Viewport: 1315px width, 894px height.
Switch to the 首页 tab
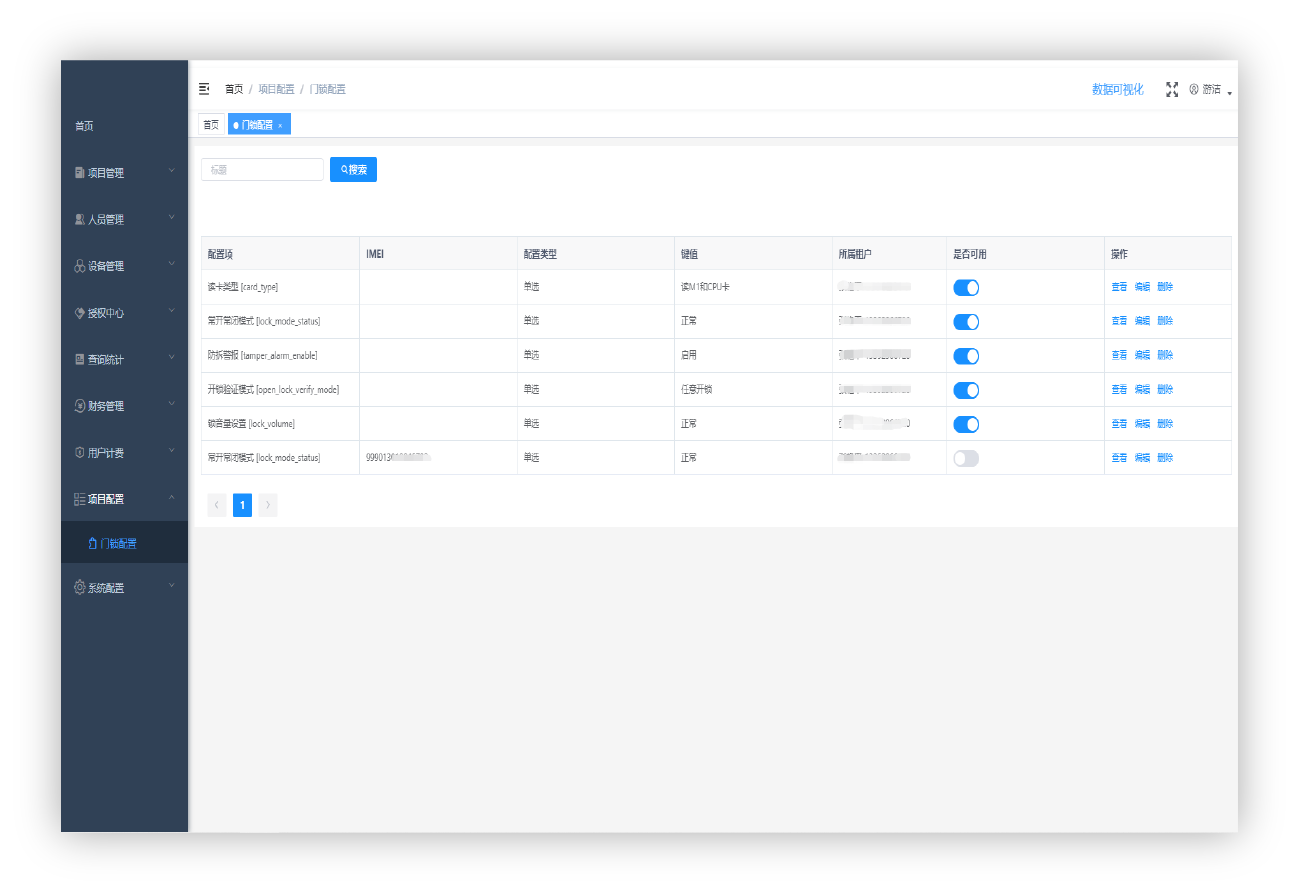[x=210, y=125]
